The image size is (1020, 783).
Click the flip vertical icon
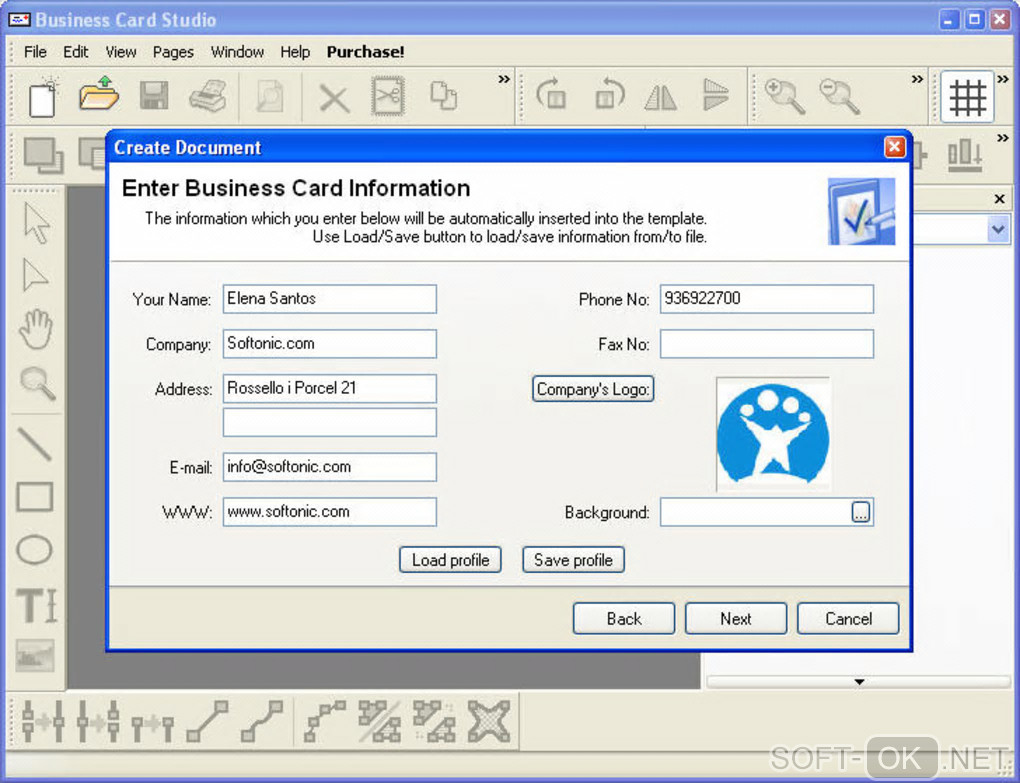(x=716, y=94)
